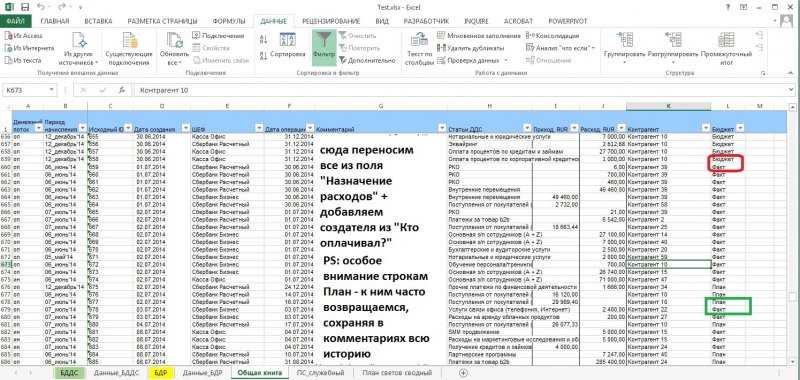Sort descending with Z-A icon
The height and width of the screenshot is (380, 800).
(264, 55)
